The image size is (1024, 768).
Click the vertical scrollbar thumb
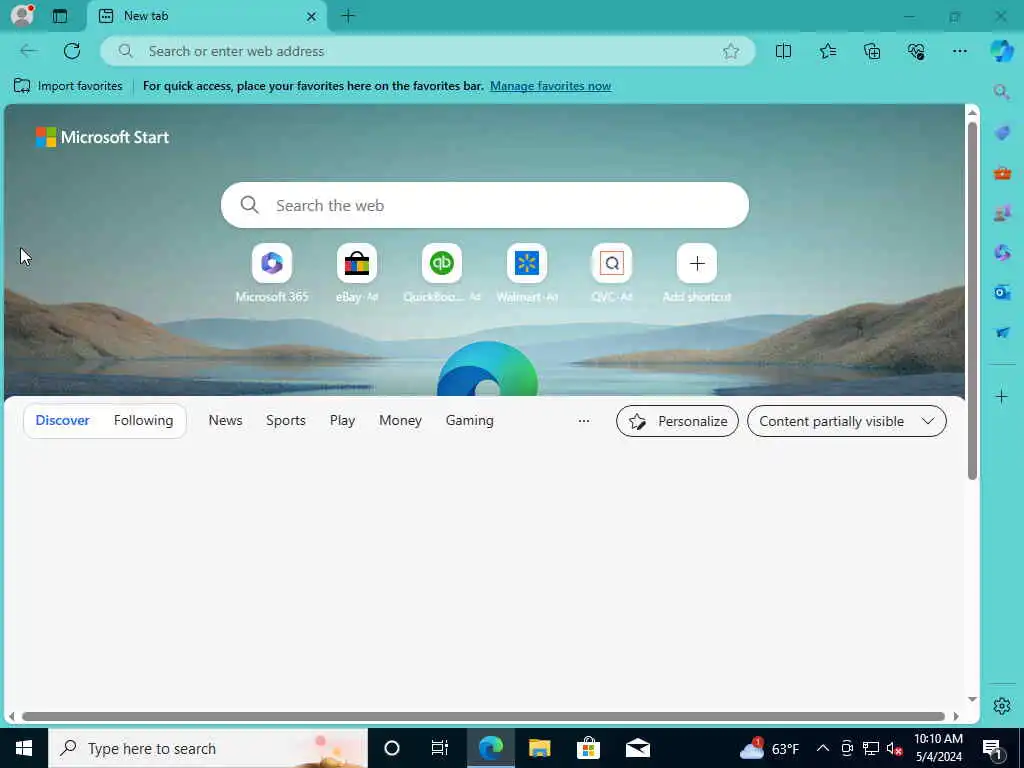click(x=972, y=300)
